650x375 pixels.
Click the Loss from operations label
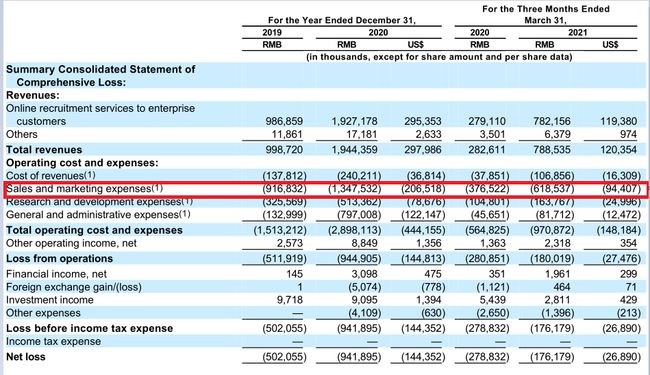click(x=59, y=259)
